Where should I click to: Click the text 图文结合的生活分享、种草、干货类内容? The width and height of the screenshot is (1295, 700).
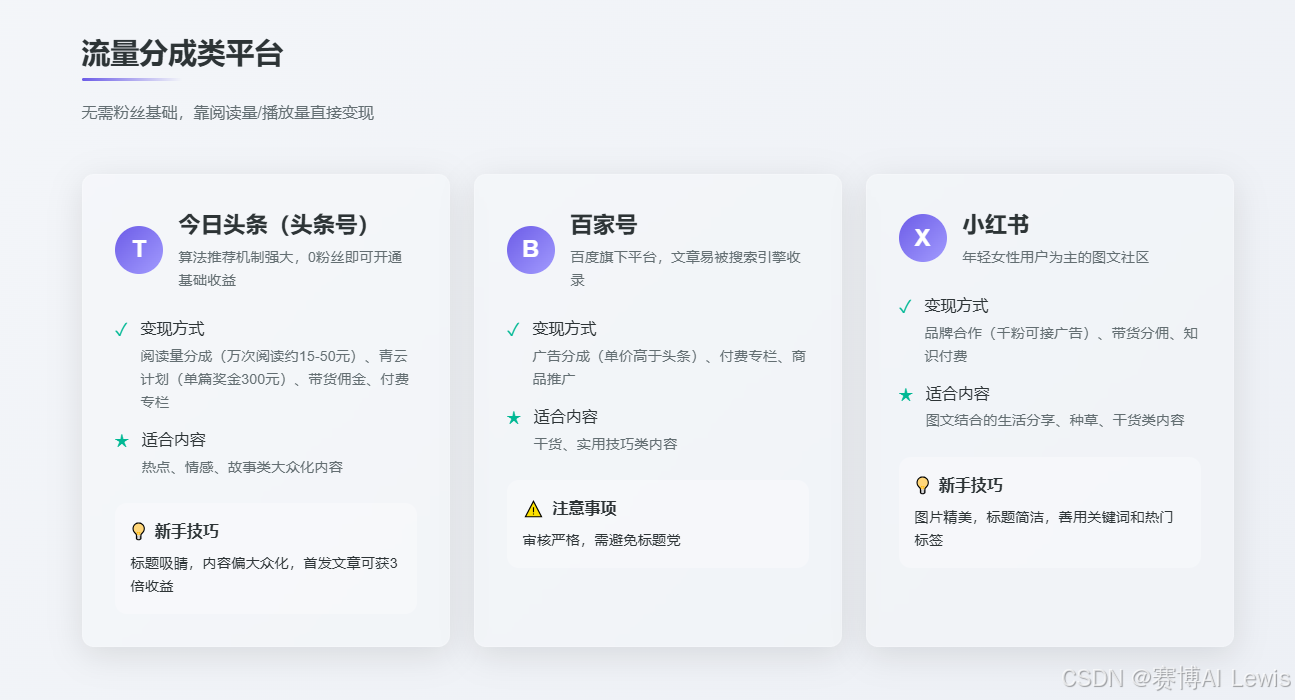pyautogui.click(x=1055, y=421)
